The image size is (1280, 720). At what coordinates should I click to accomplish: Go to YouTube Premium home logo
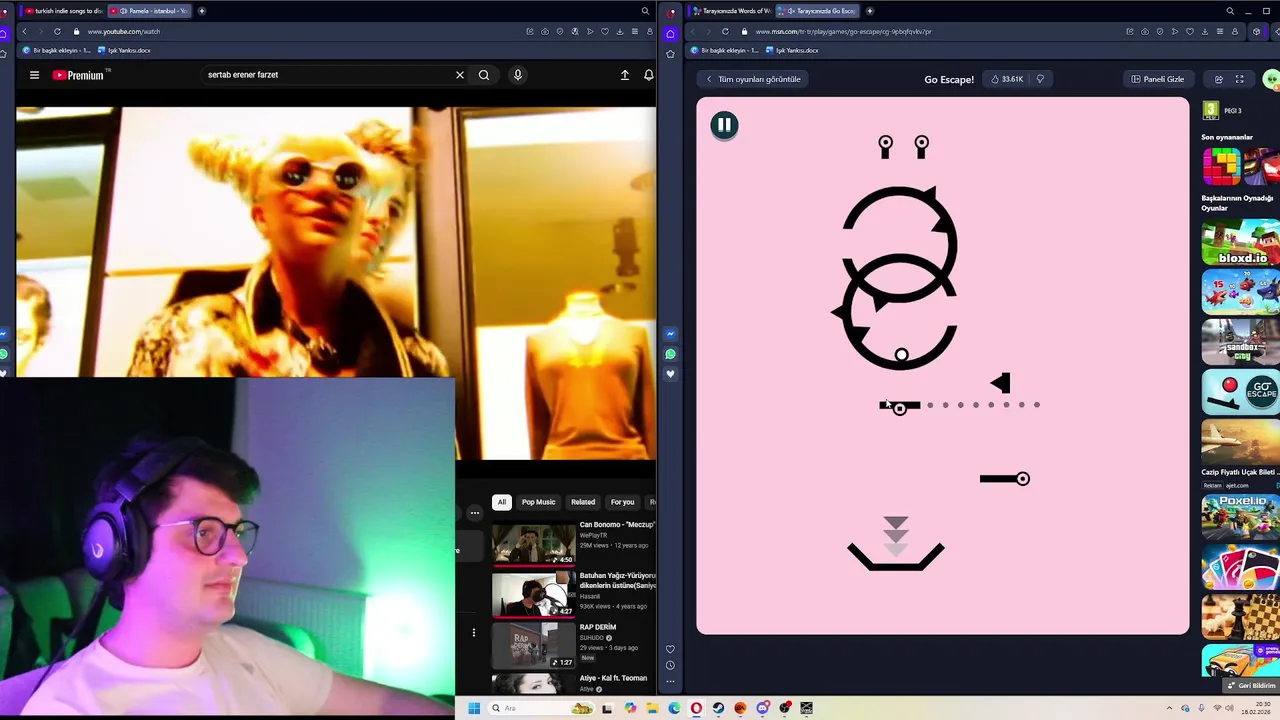79,75
